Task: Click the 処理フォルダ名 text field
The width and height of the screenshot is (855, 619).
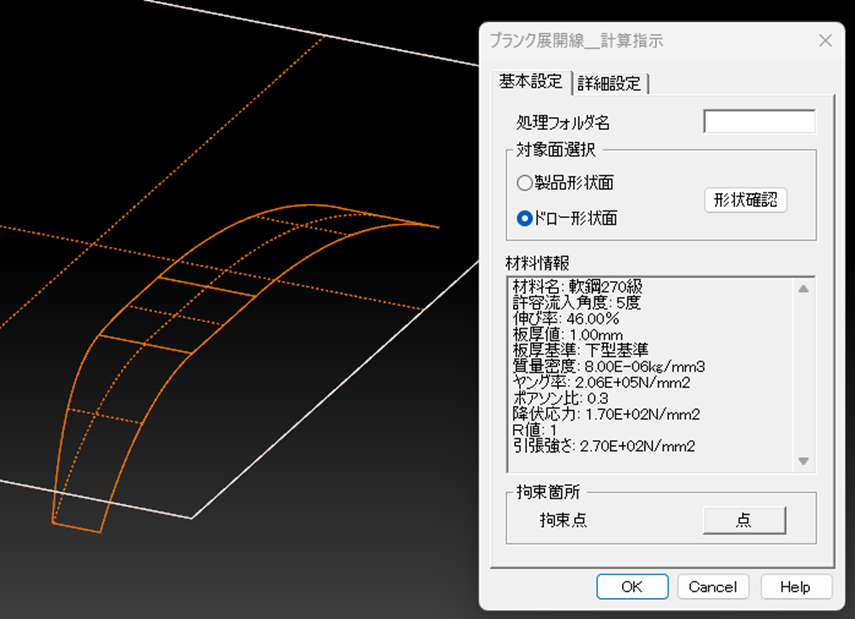Action: (x=759, y=122)
